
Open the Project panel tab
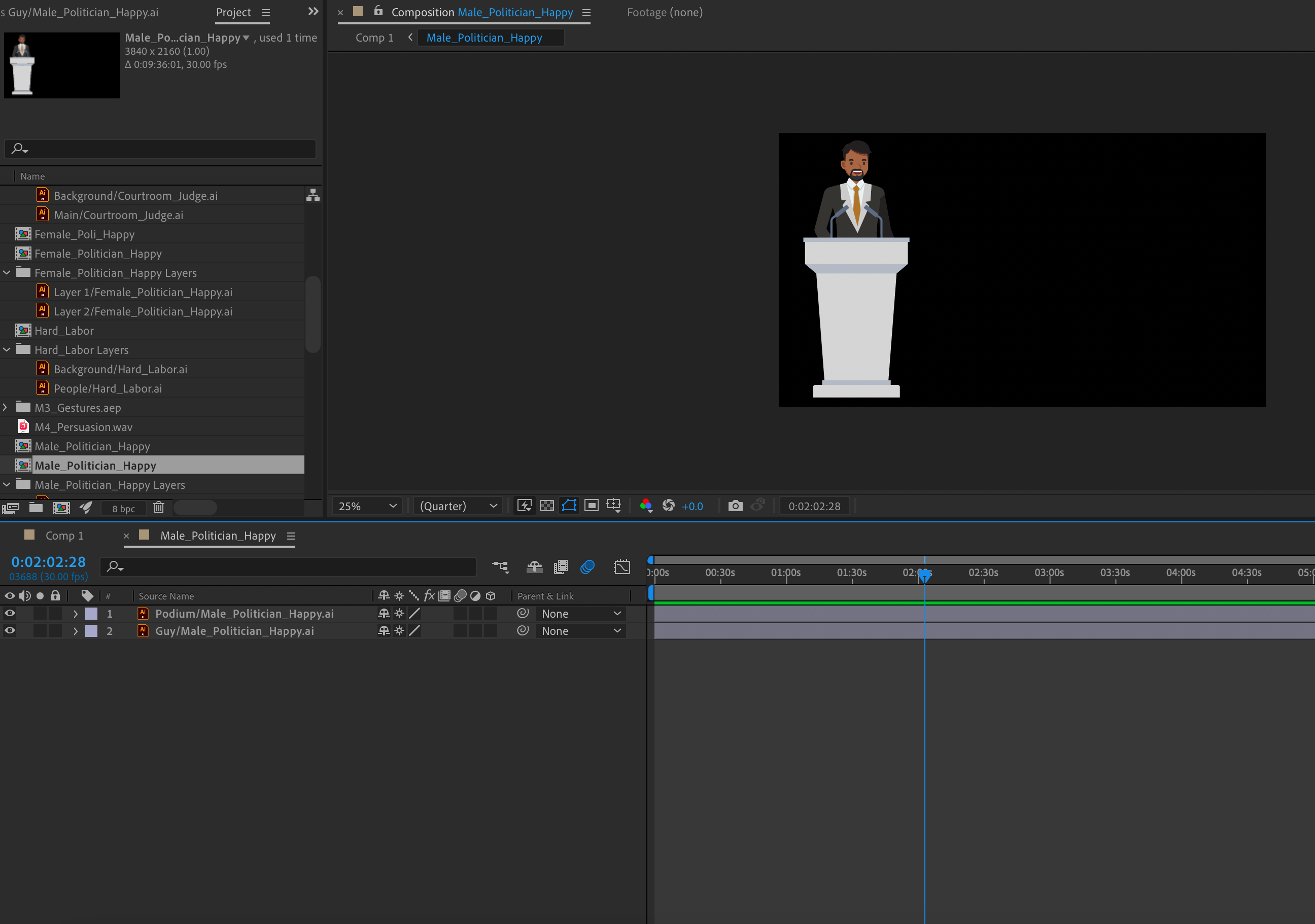point(233,12)
